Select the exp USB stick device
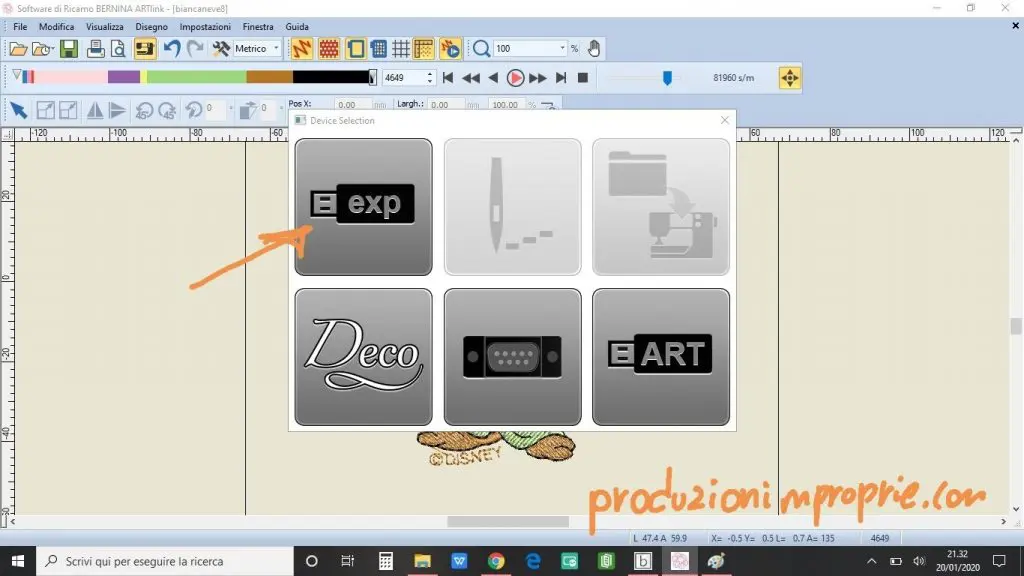The image size is (1024, 576). (363, 206)
